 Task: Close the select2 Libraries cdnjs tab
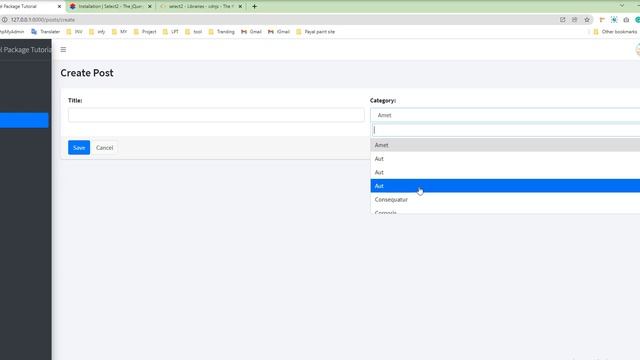click(x=240, y=7)
